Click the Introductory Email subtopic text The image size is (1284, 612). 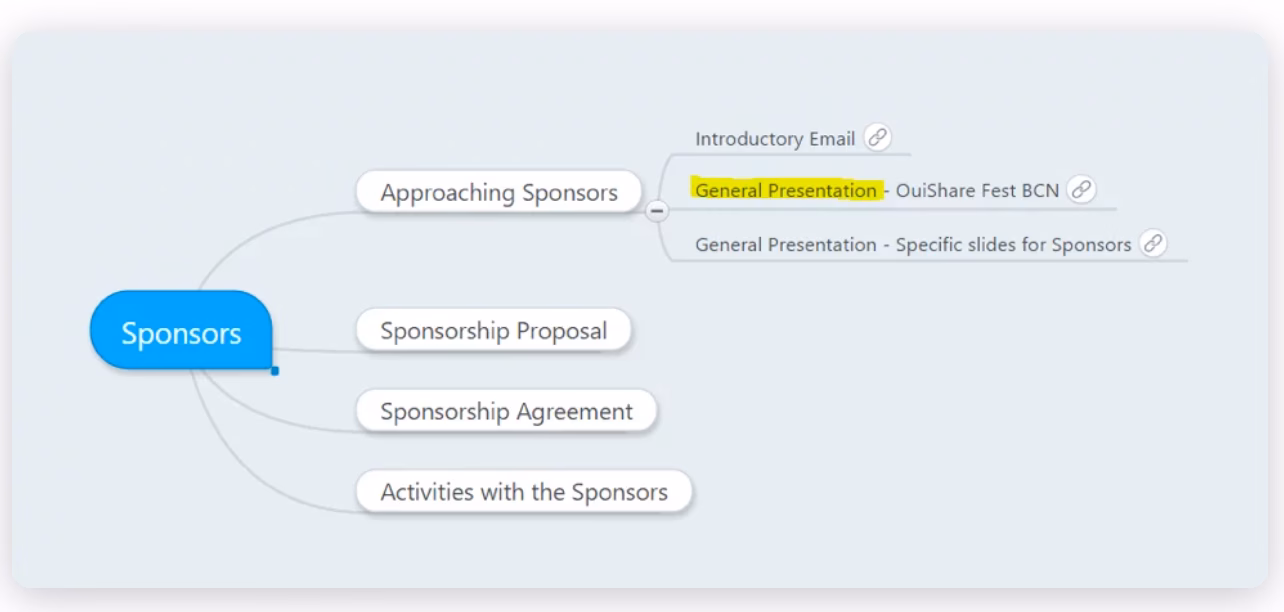click(775, 139)
